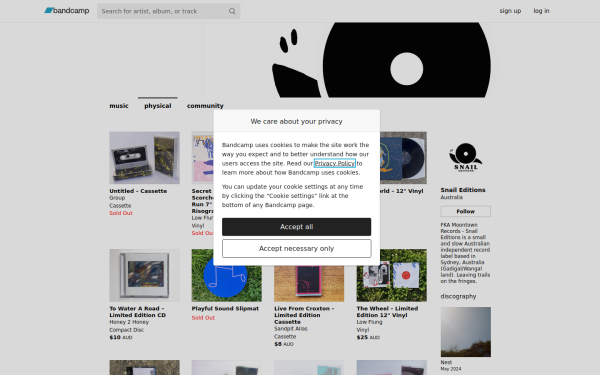Viewport: 600px width, 375px height.
Task: Choose Accept necessary only
Action: click(x=297, y=248)
